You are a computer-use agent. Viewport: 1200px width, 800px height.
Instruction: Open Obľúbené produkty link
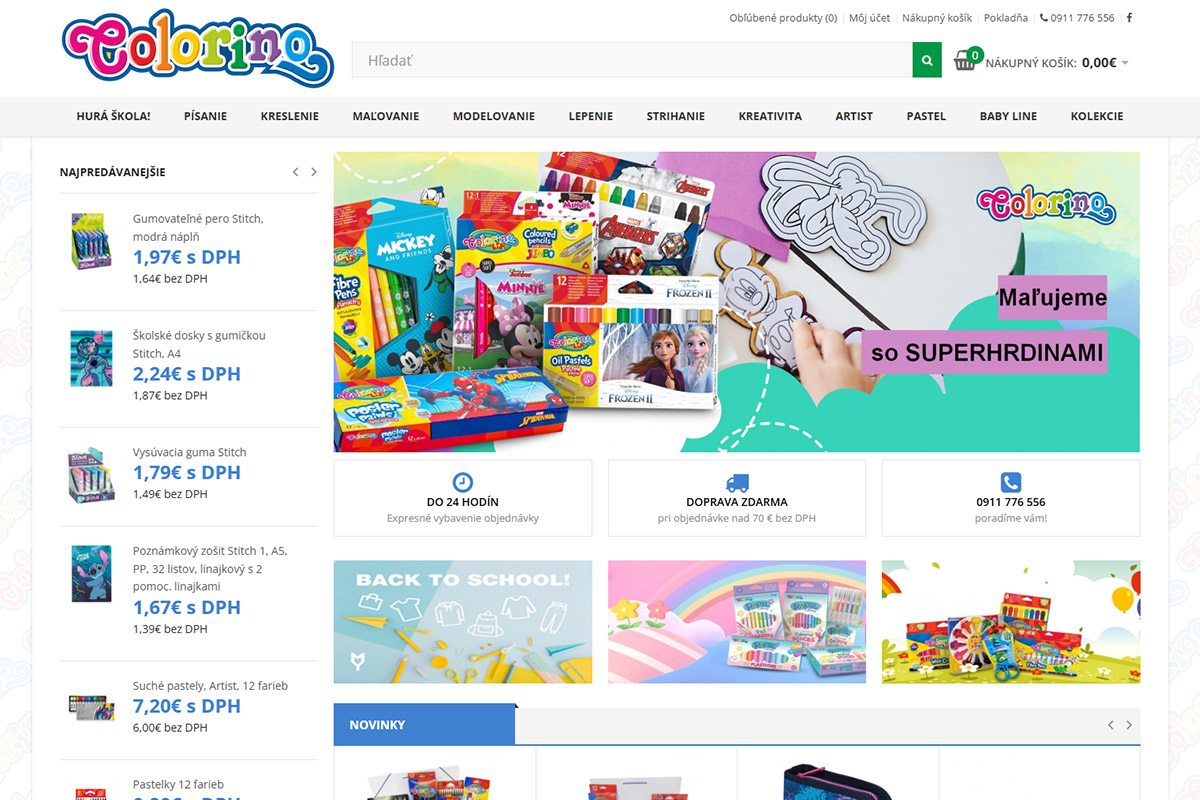783,18
